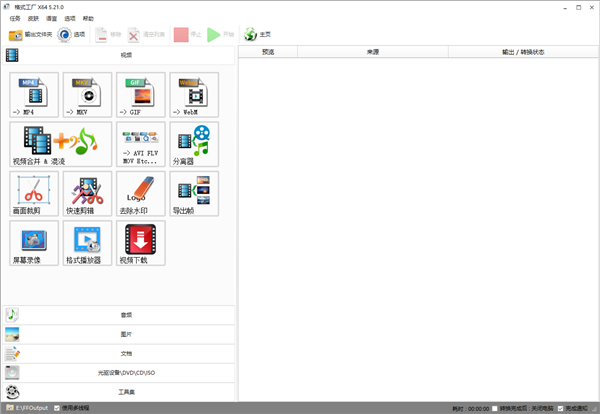The height and width of the screenshot is (414, 600).
Task: Open the GIF conversion tool
Action: click(141, 95)
